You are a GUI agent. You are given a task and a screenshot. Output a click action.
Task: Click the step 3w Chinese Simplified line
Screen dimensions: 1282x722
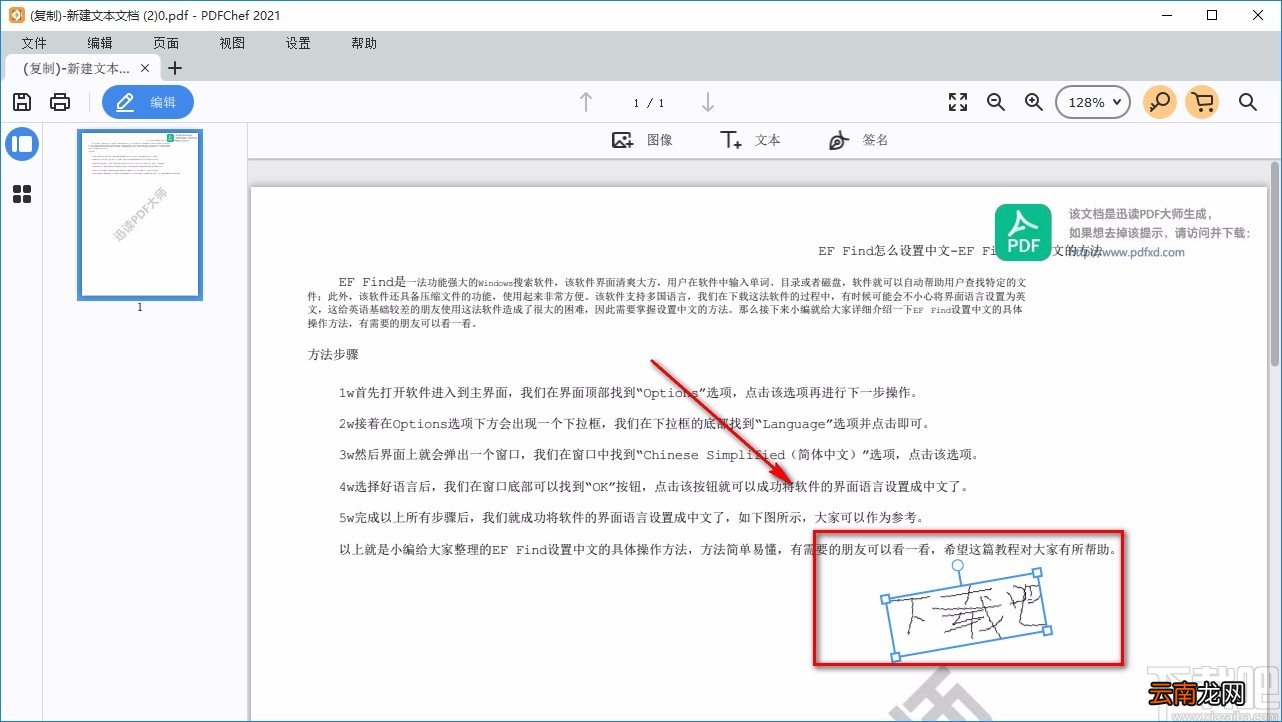[658, 455]
